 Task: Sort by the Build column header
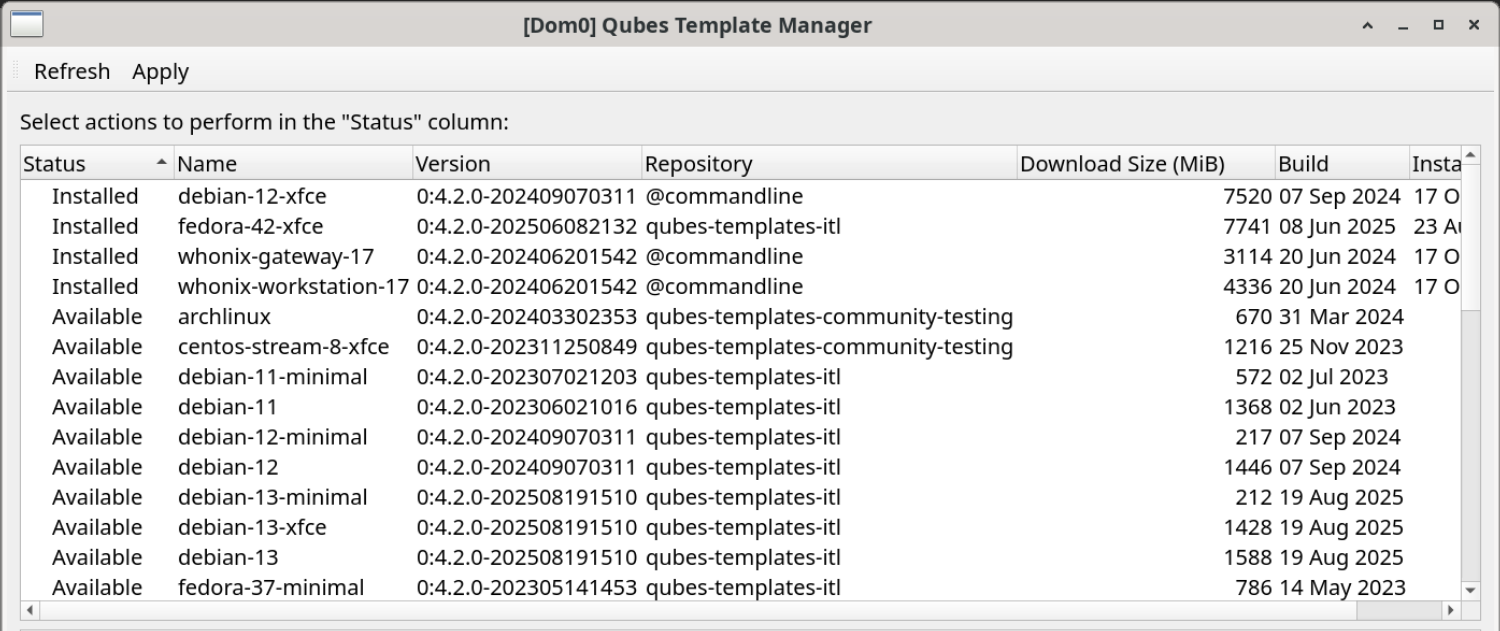click(1340, 163)
